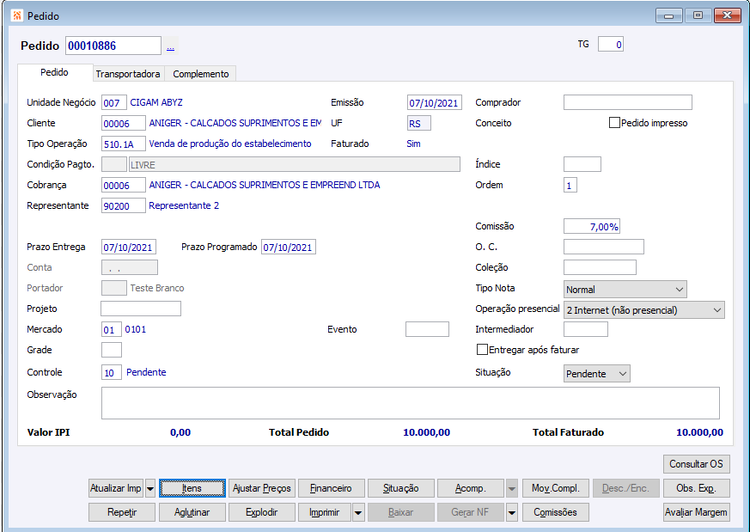
Task: Select the Avaliar Margem button
Action: [x=696, y=512]
